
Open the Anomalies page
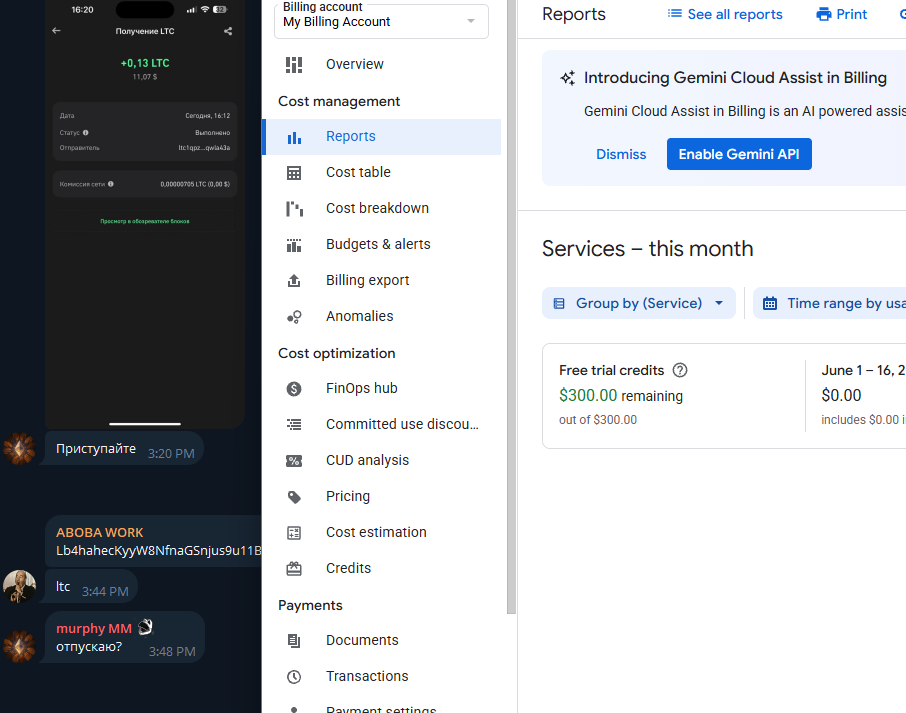pyautogui.click(x=381, y=317)
